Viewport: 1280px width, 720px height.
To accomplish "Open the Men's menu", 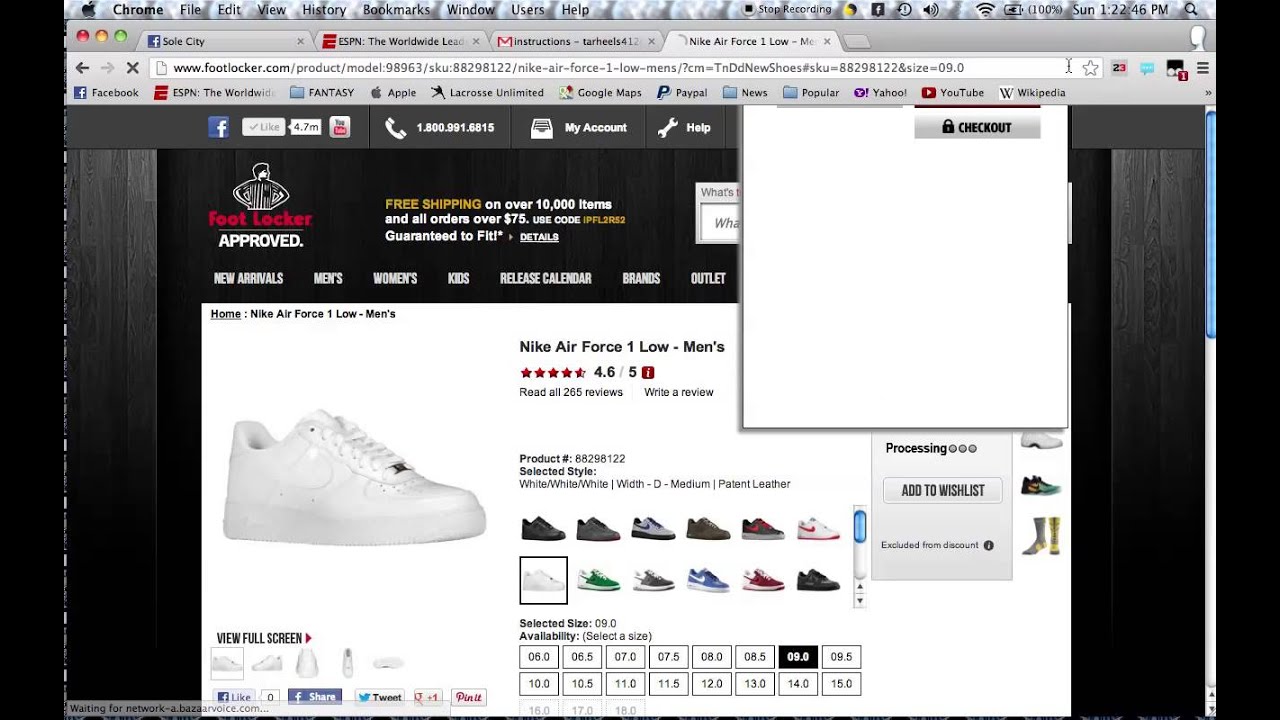I will coord(328,279).
